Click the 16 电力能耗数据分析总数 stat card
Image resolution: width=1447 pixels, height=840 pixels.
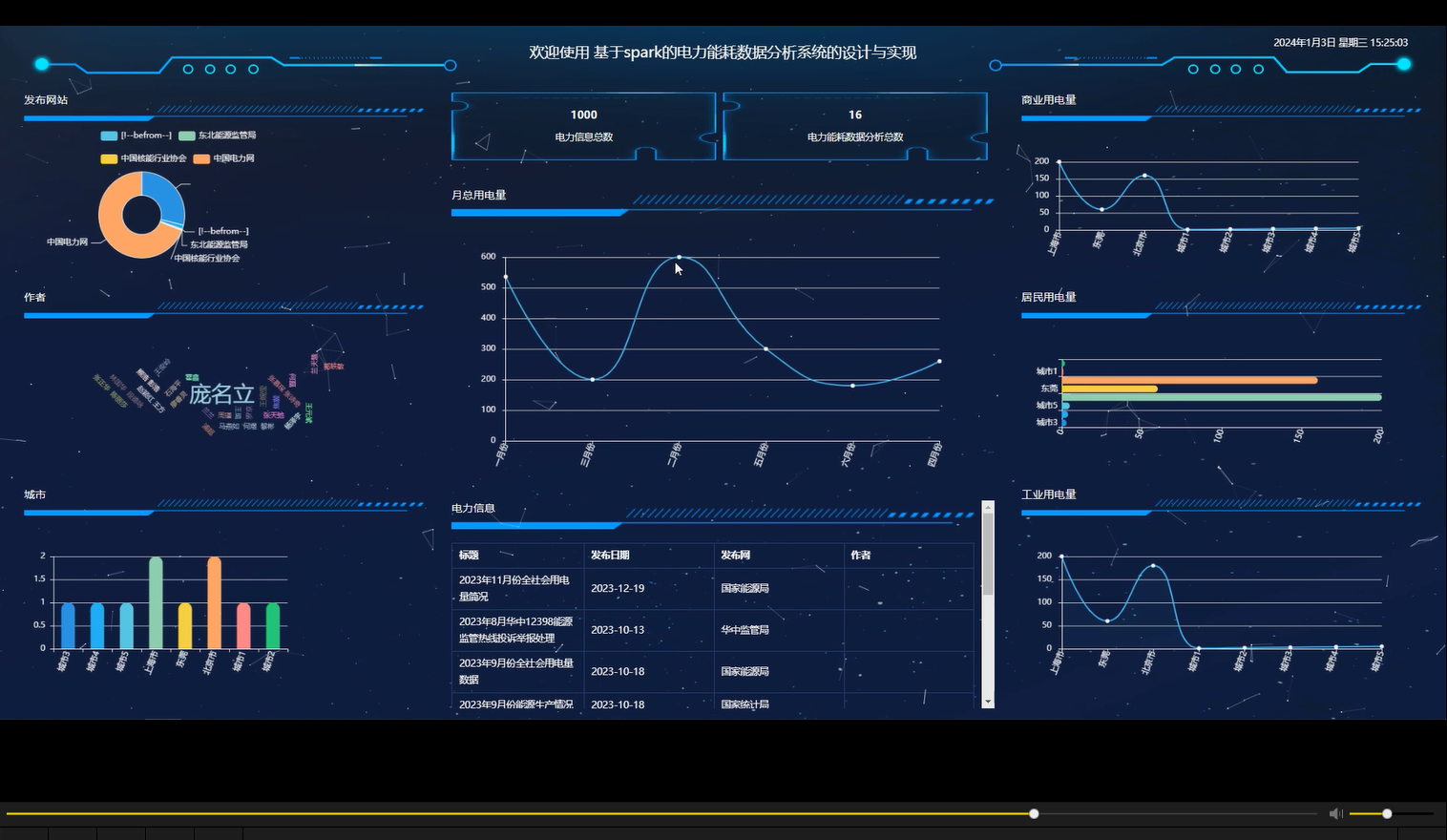[855, 126]
